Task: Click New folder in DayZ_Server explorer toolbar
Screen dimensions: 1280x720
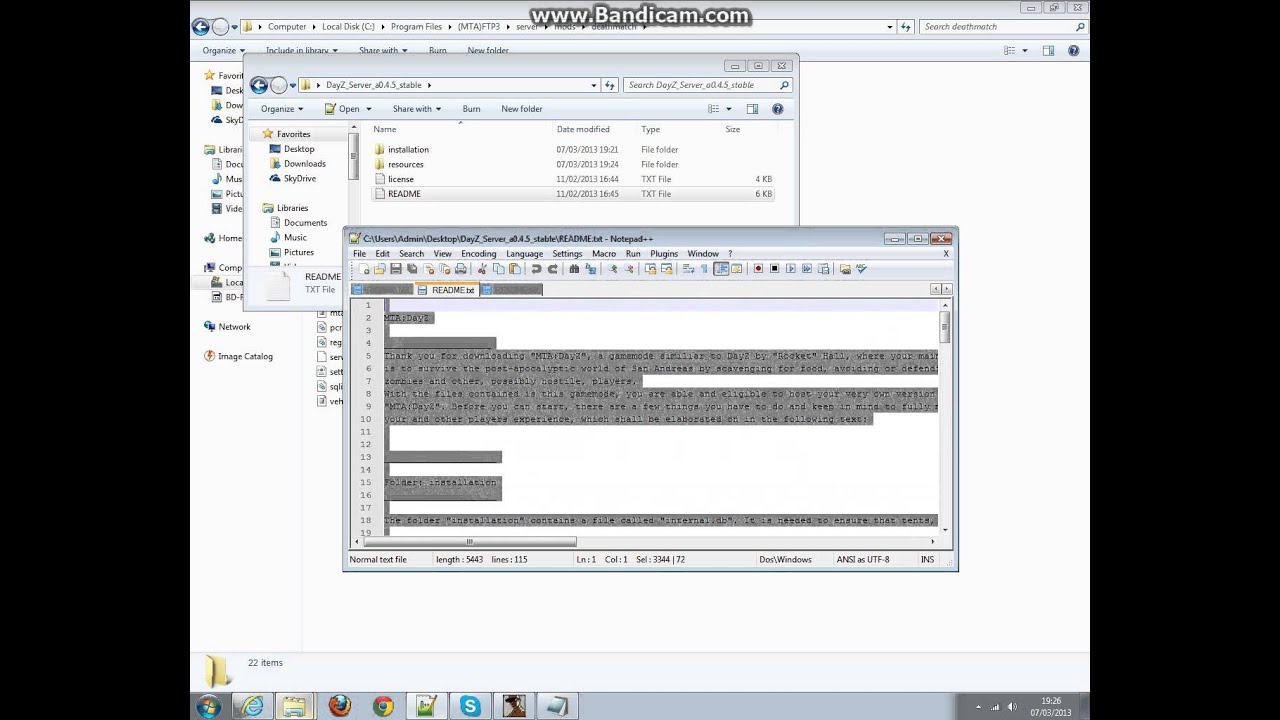Action: coord(521,109)
